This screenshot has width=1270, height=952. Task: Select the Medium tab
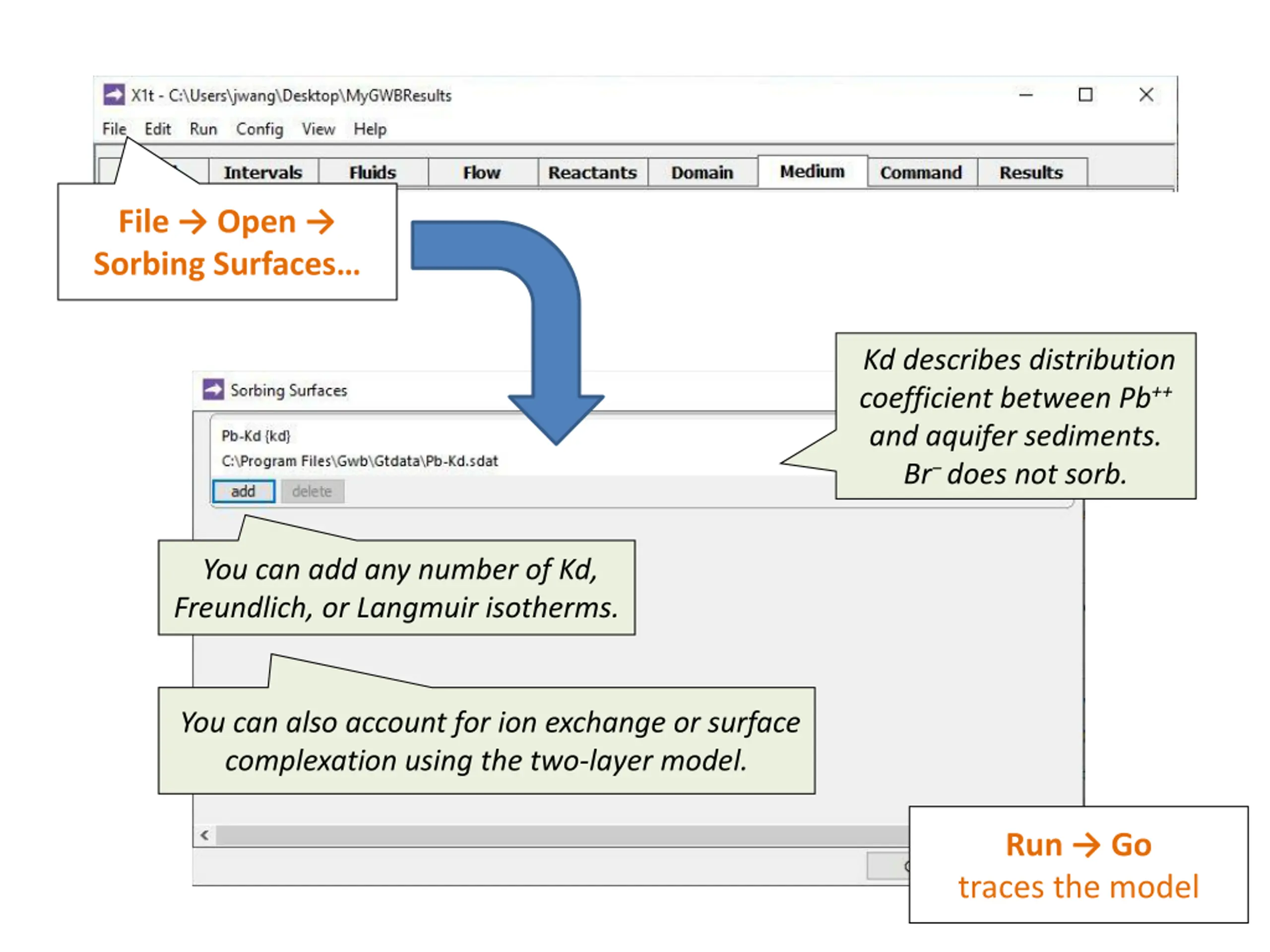coord(813,172)
